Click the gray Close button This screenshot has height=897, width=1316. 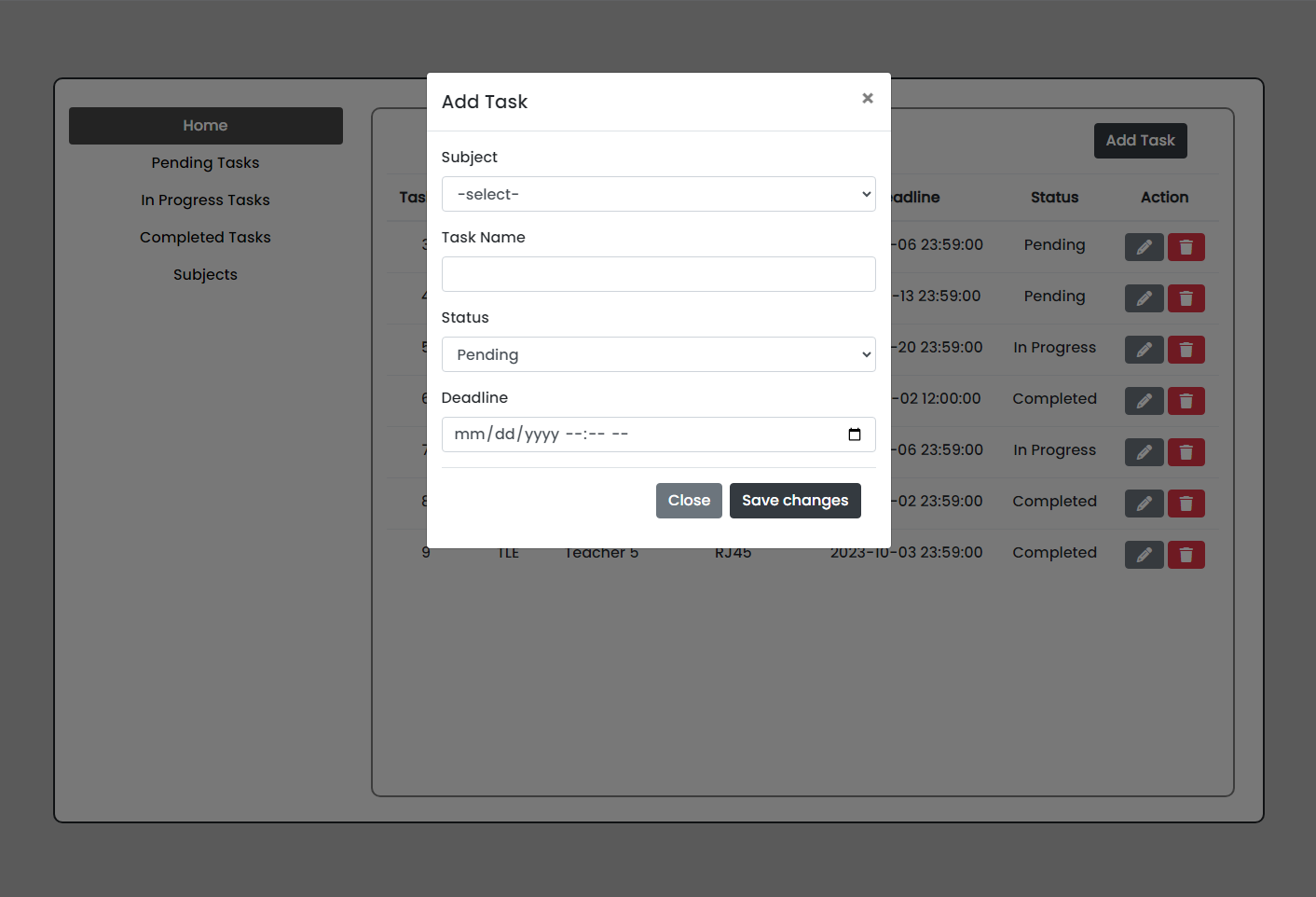point(688,501)
